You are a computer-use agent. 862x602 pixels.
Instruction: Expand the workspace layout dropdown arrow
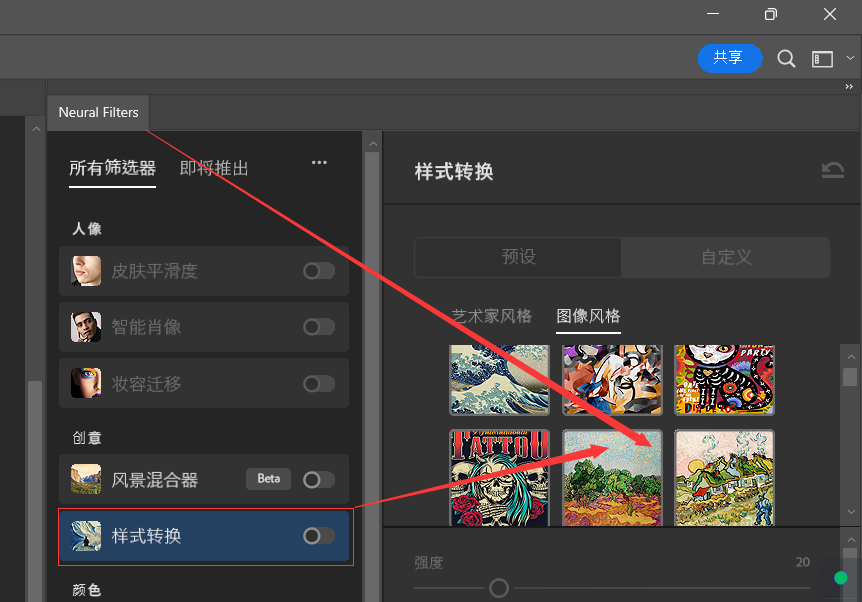coord(850,58)
